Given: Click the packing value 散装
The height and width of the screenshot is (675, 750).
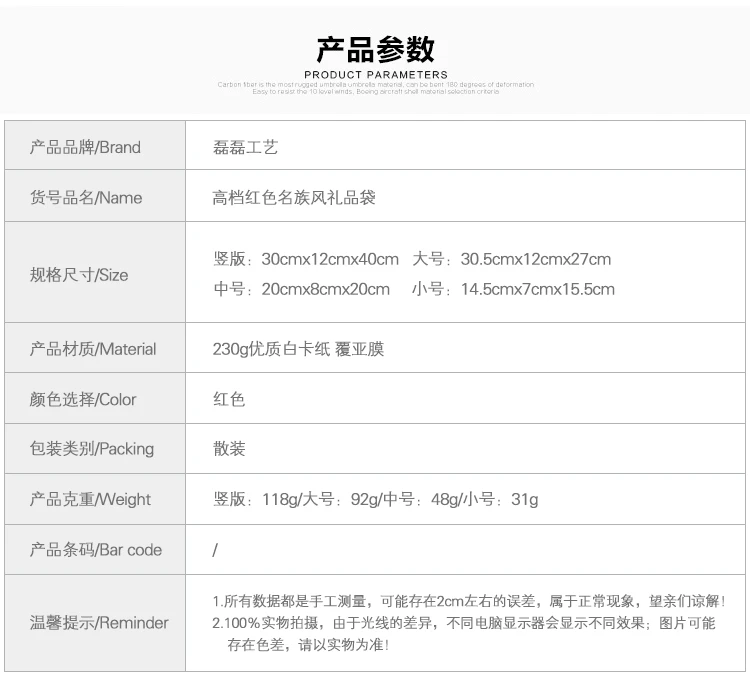Looking at the screenshot, I should (x=229, y=449).
